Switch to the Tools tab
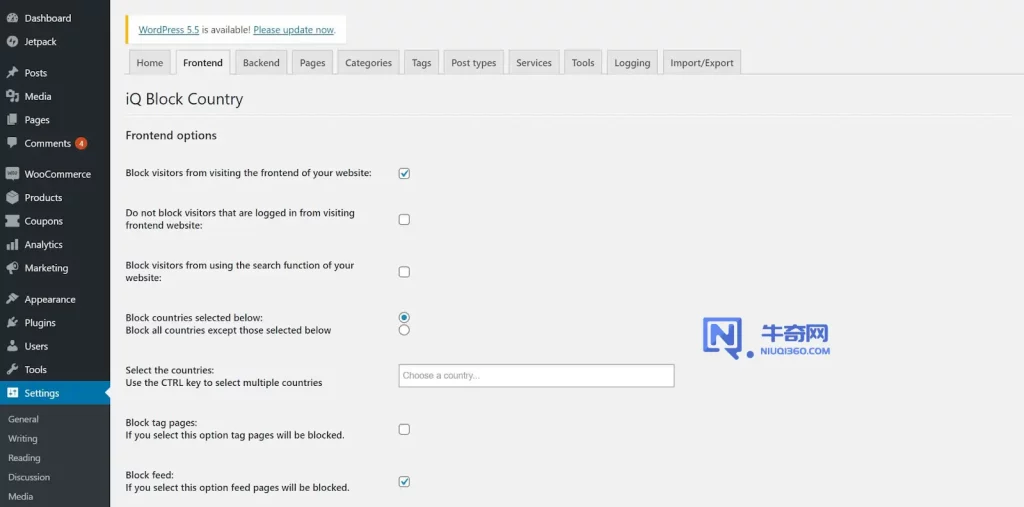1024x507 pixels. point(583,63)
